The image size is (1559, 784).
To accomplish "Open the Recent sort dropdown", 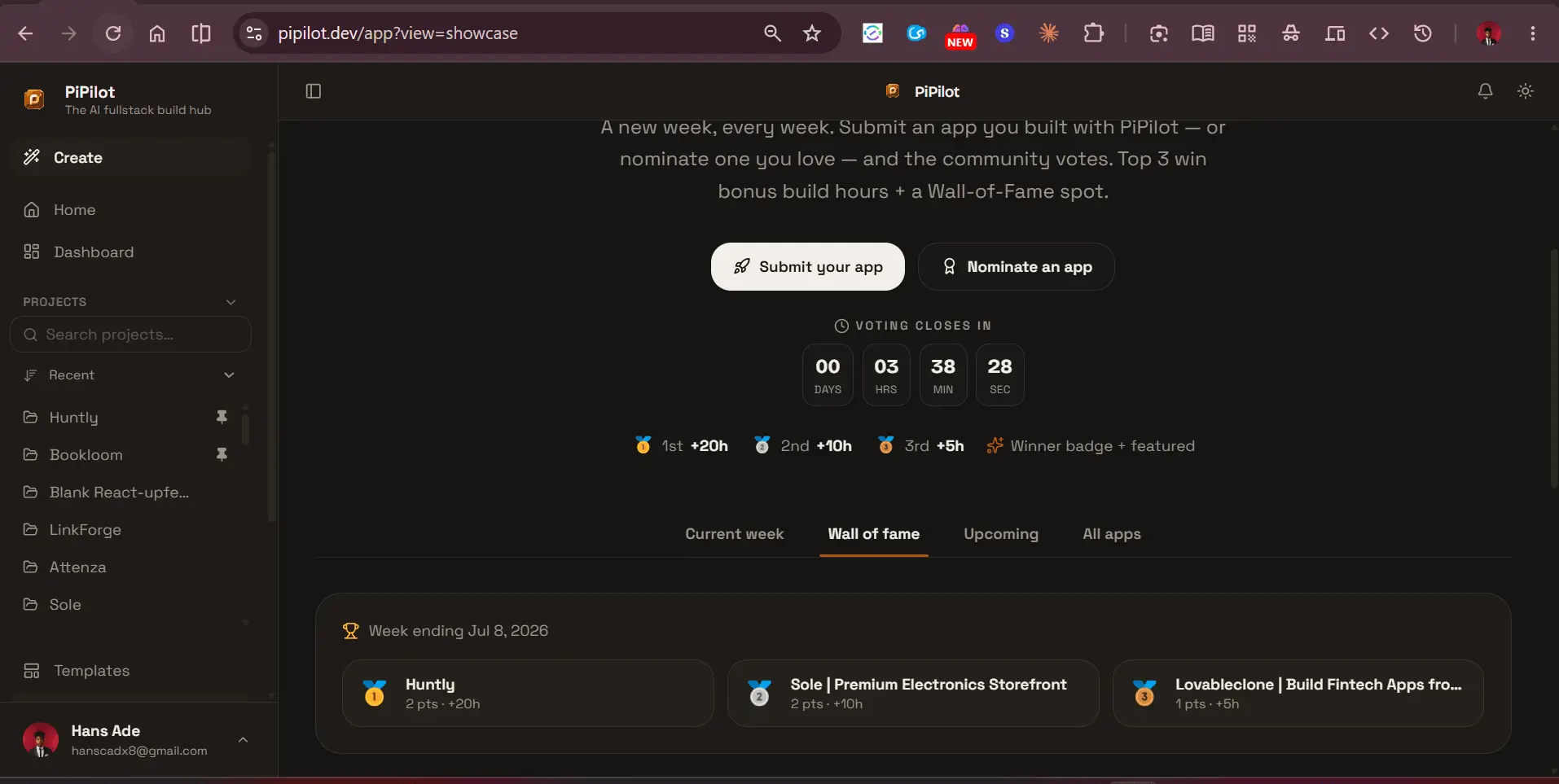I will 130,375.
